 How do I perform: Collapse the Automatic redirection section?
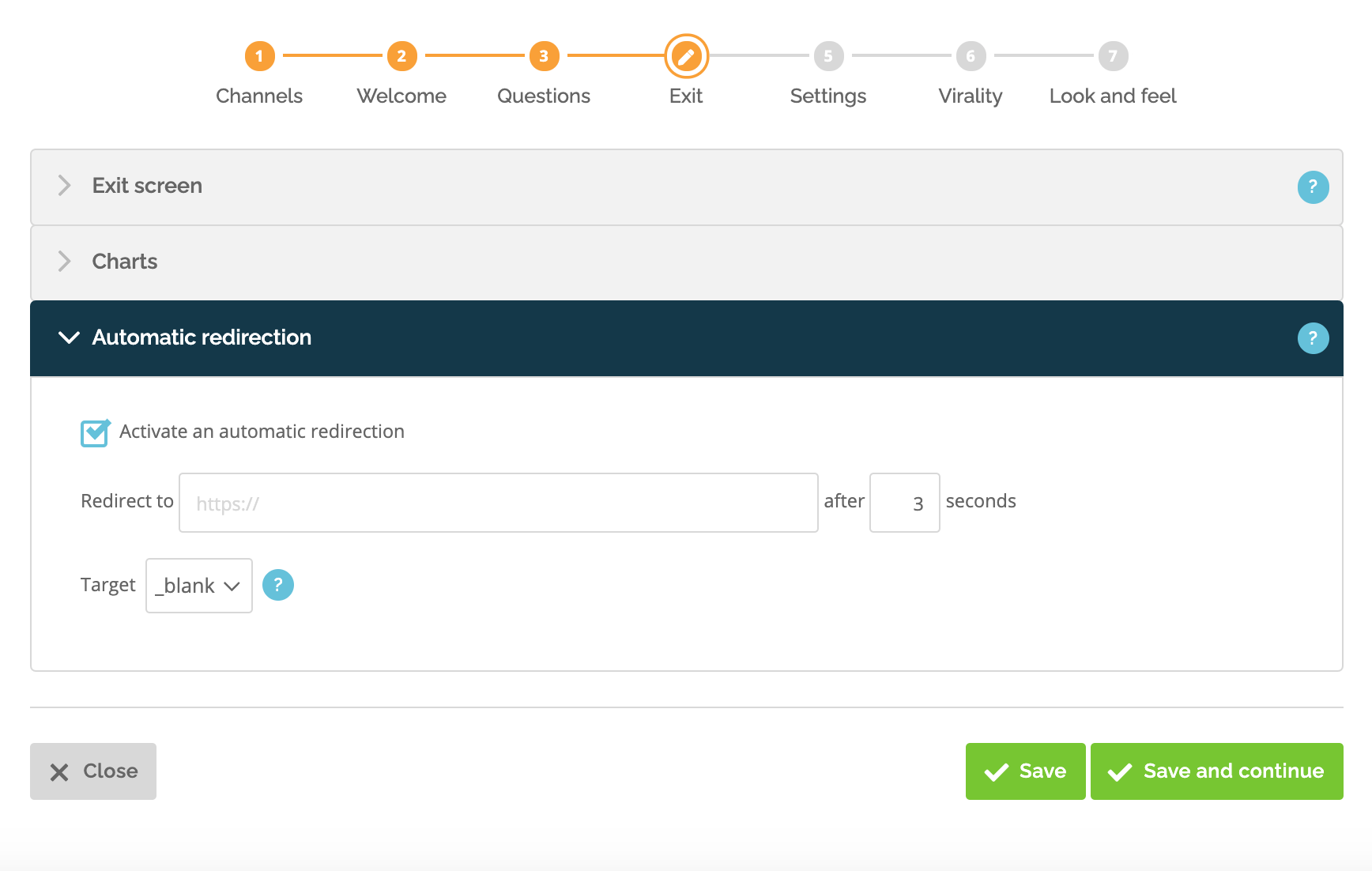point(687,338)
